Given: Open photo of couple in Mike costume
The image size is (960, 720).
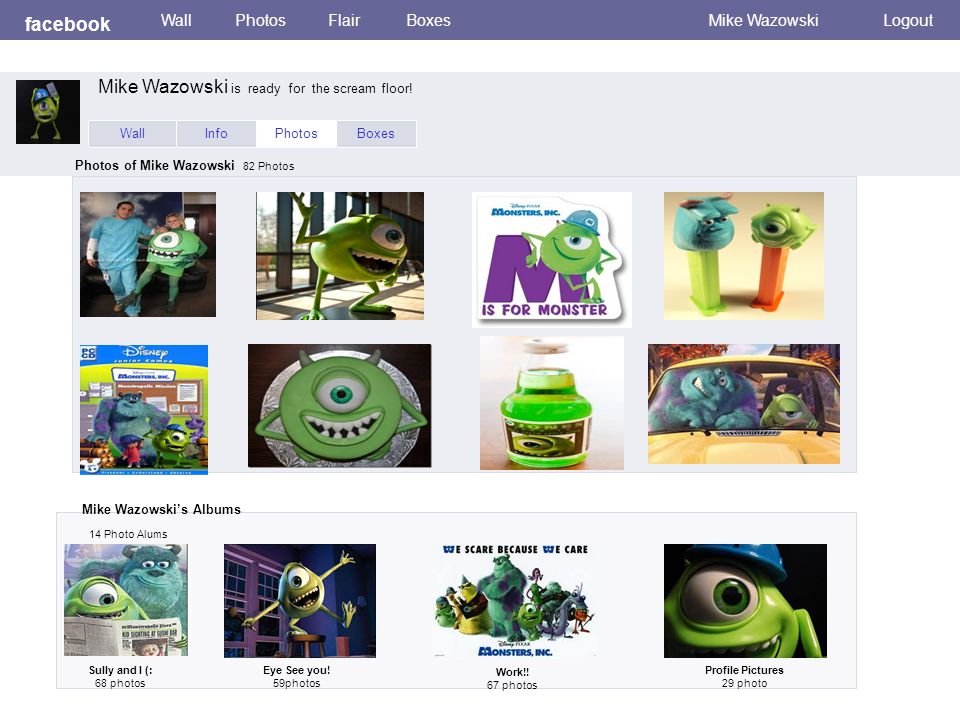Looking at the screenshot, I should point(148,255).
